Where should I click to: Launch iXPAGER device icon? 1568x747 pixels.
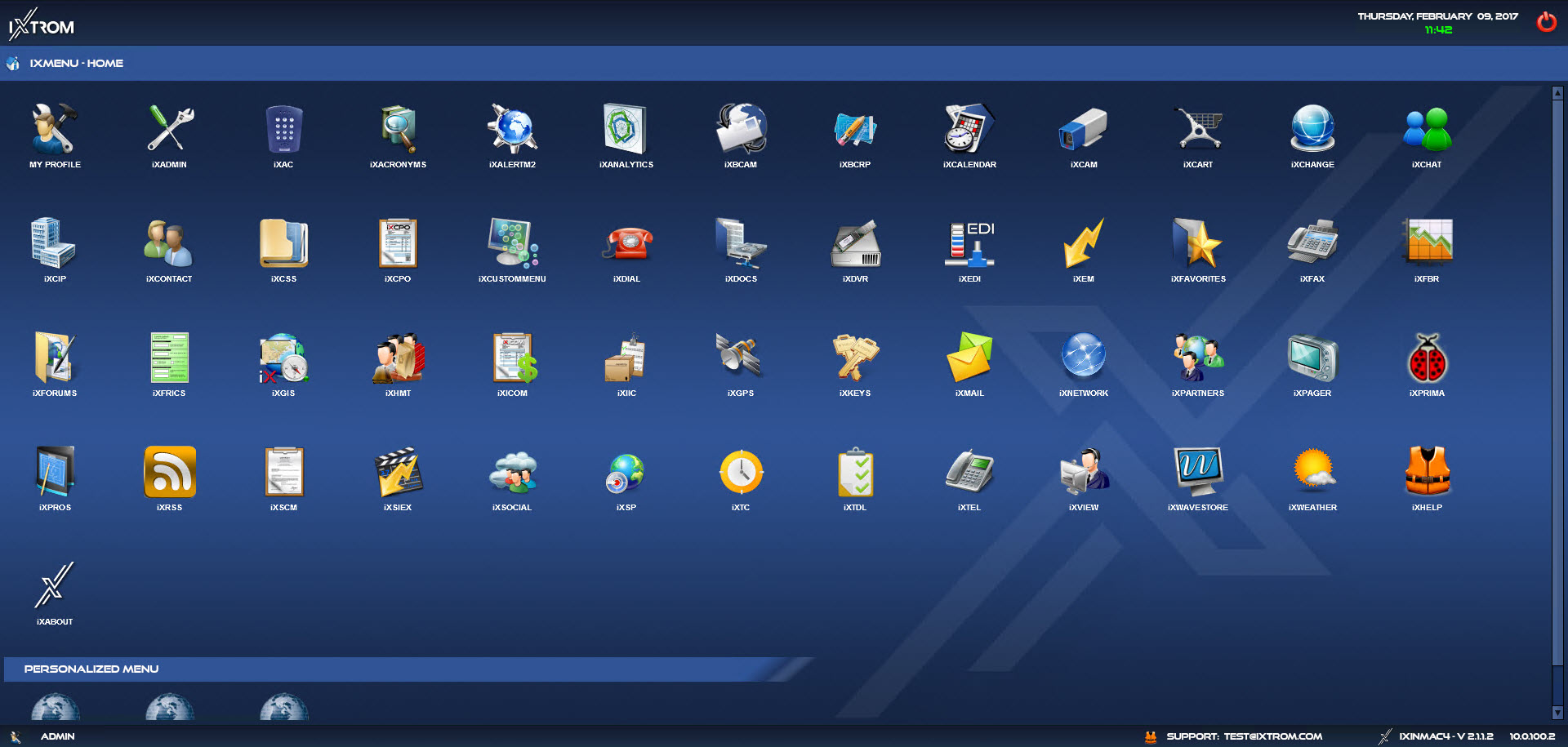pyautogui.click(x=1312, y=358)
